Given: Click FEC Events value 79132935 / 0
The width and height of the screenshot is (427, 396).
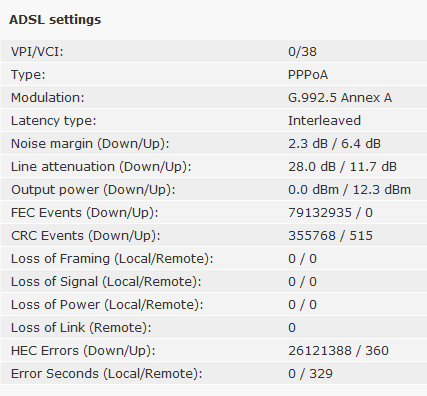Looking at the screenshot, I should pyautogui.click(x=330, y=213).
